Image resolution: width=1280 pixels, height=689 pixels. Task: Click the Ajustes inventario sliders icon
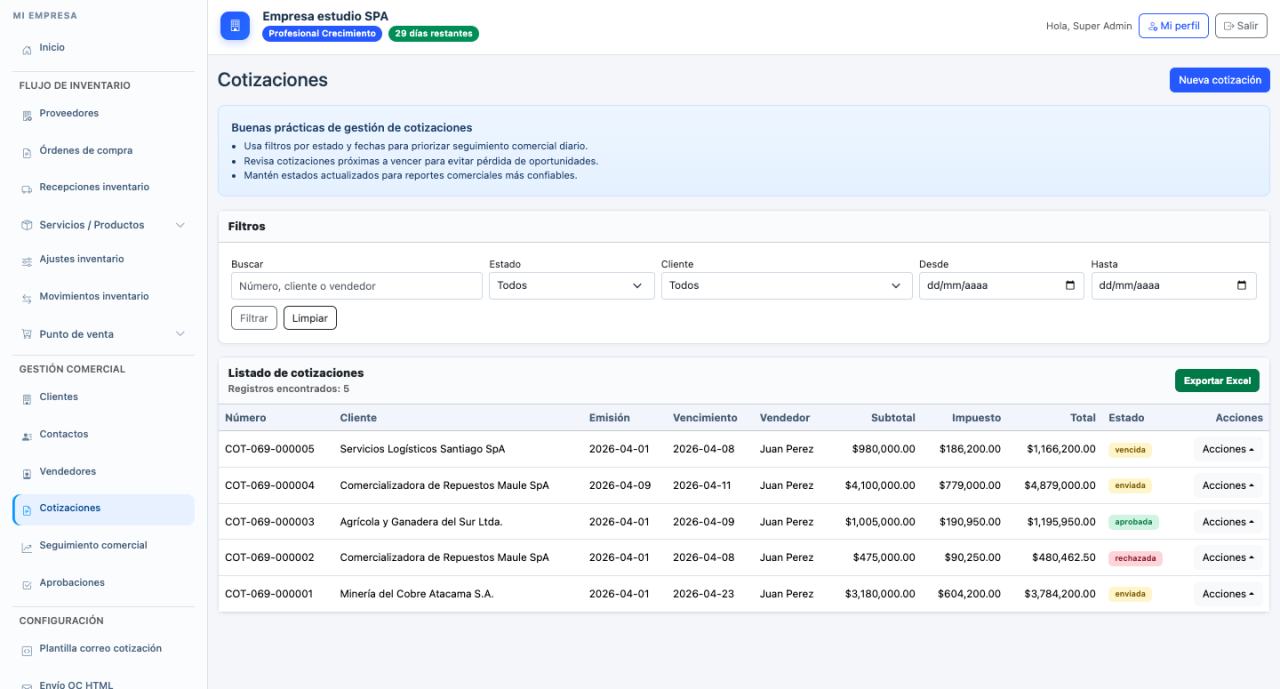[27, 260]
